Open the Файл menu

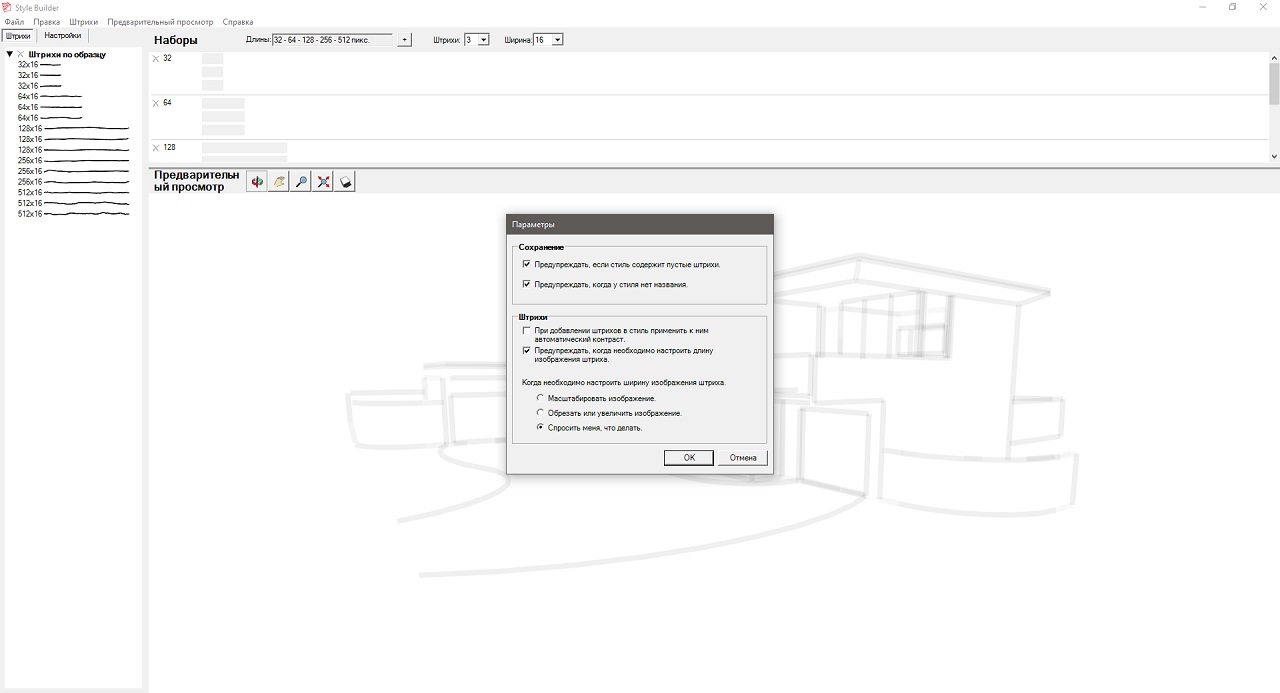tap(14, 22)
